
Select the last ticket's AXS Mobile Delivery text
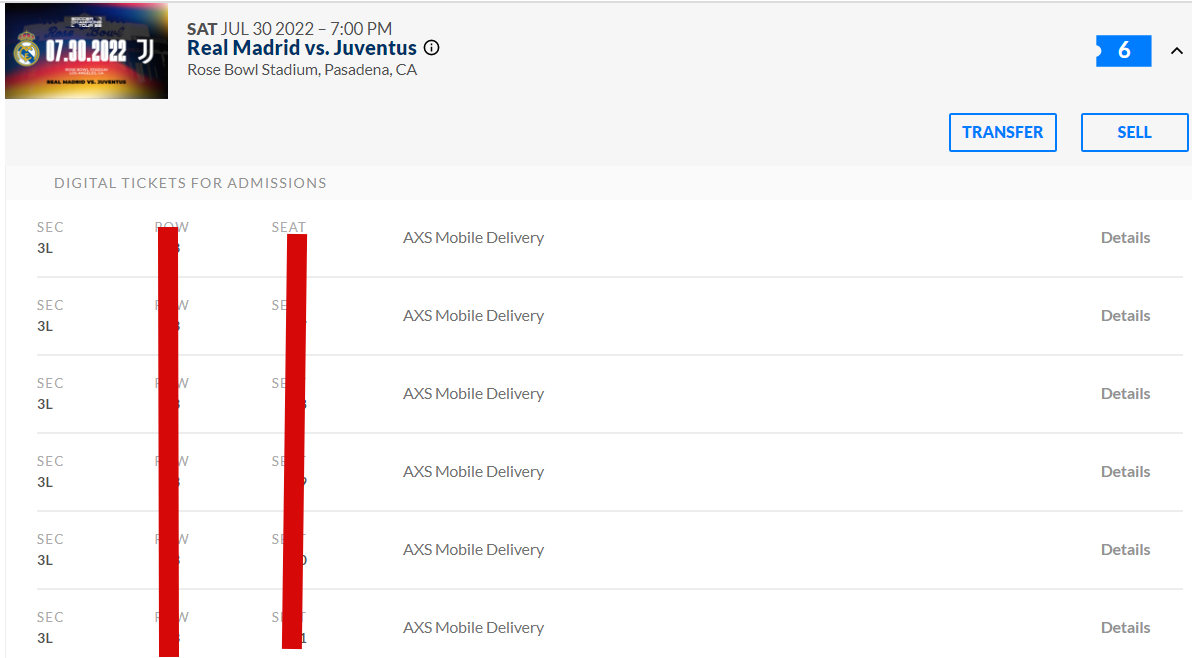coord(473,628)
